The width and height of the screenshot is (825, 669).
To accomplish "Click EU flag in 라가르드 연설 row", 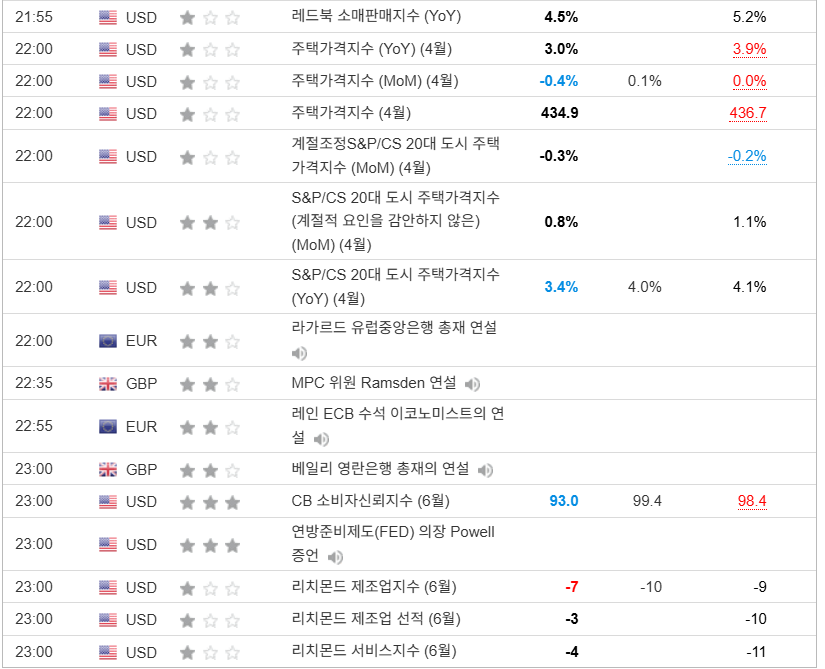I will point(108,341).
